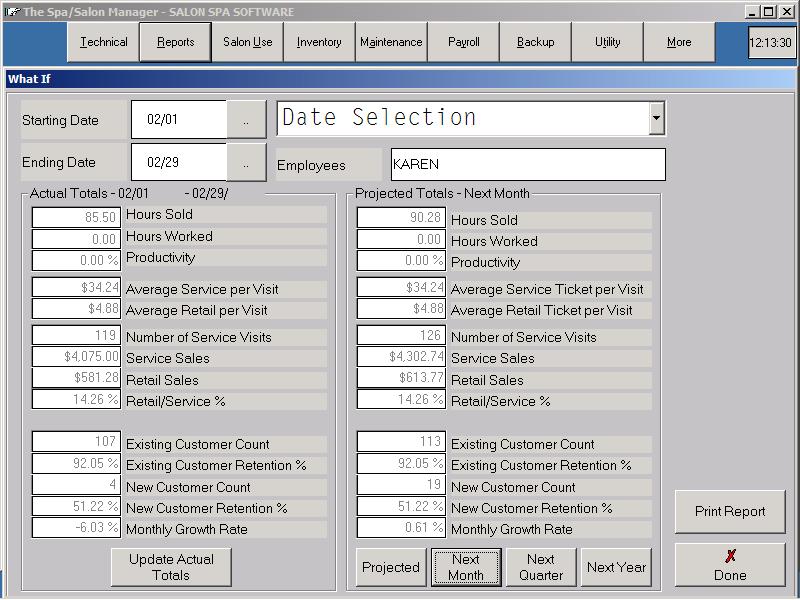Click the Employees field showing KAREN
The width and height of the screenshot is (800, 600).
tap(527, 165)
